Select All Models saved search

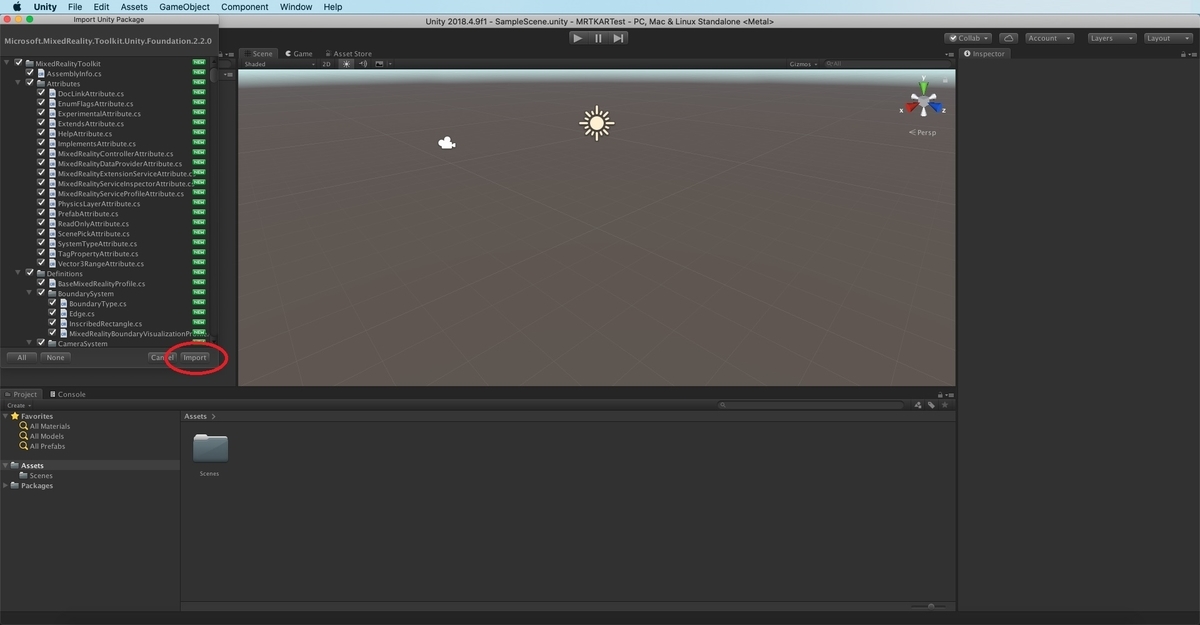[x=46, y=436]
